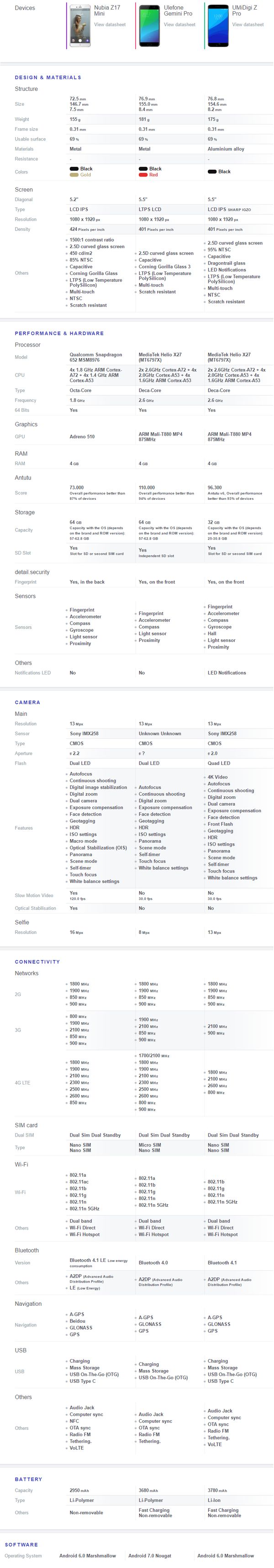Click the Black color swatch in UMiDigi column

212,171
